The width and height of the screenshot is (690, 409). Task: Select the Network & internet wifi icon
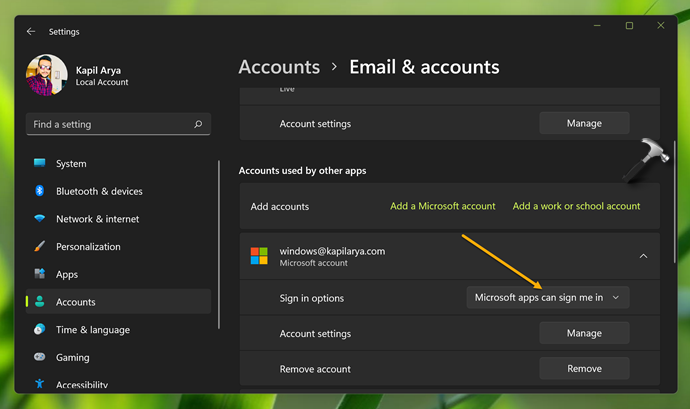pyautogui.click(x=40, y=219)
